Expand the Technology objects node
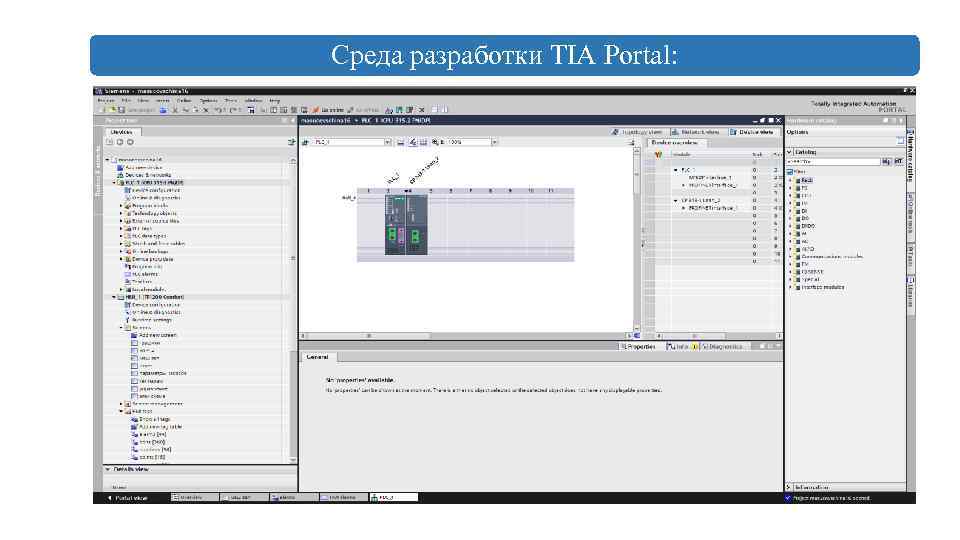Screen dimensions: 960x540 [121, 213]
